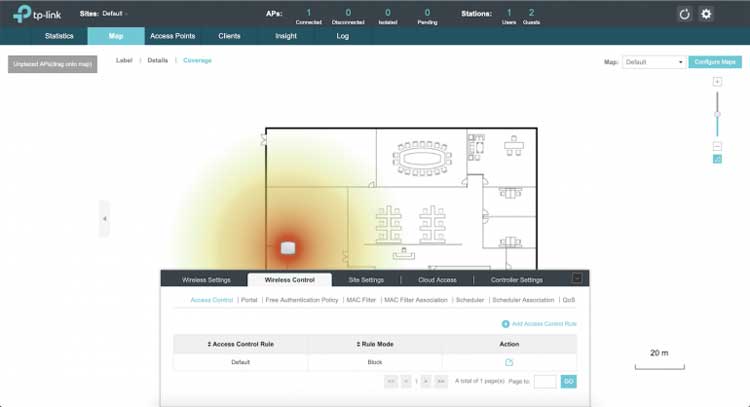Click the map zoom slider handle

click(717, 114)
